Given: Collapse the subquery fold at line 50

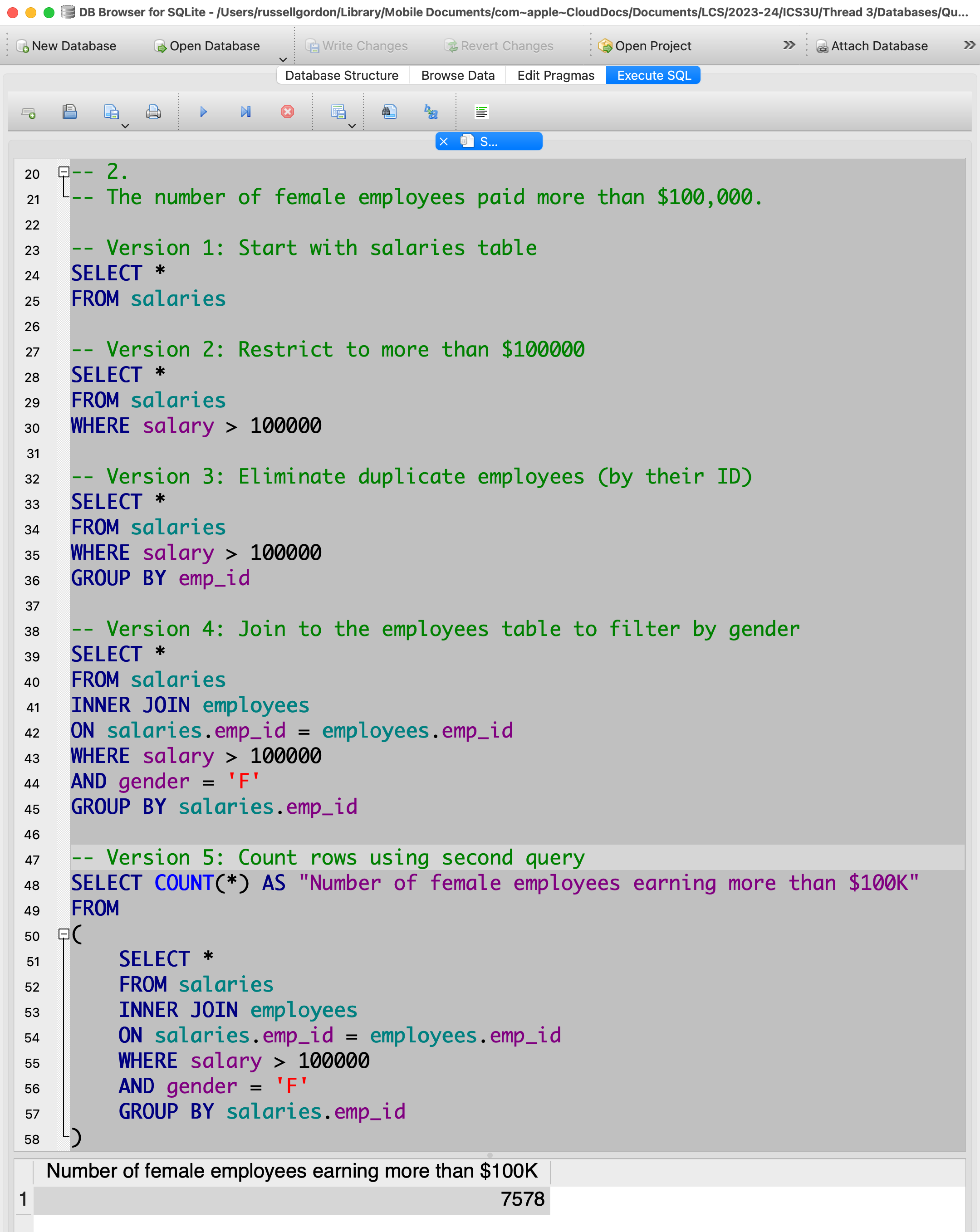Looking at the screenshot, I should coord(64,934).
